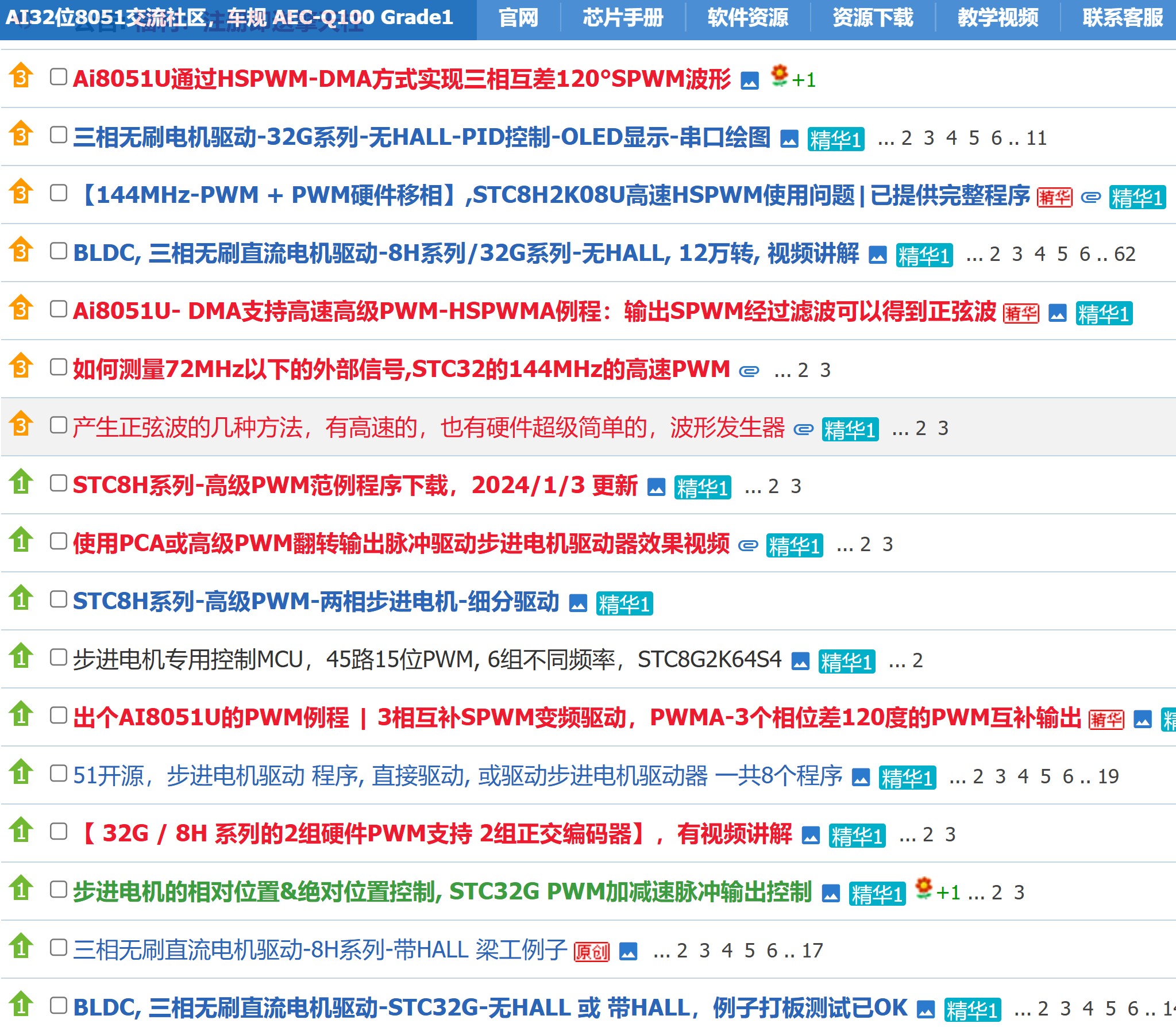Click sticky level-3 icon of 三相无刷电机驱动-32G系列 thread

[x=21, y=133]
